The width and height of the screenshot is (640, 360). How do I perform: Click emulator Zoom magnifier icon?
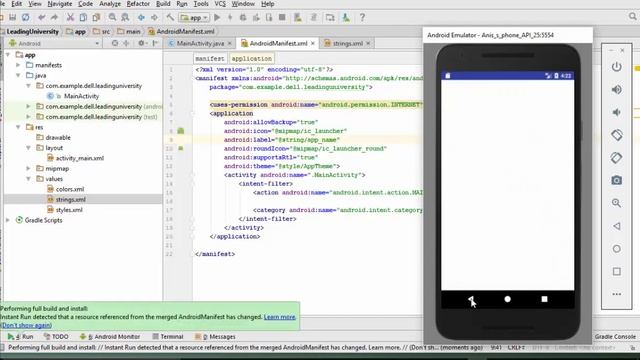pyautogui.click(x=616, y=203)
